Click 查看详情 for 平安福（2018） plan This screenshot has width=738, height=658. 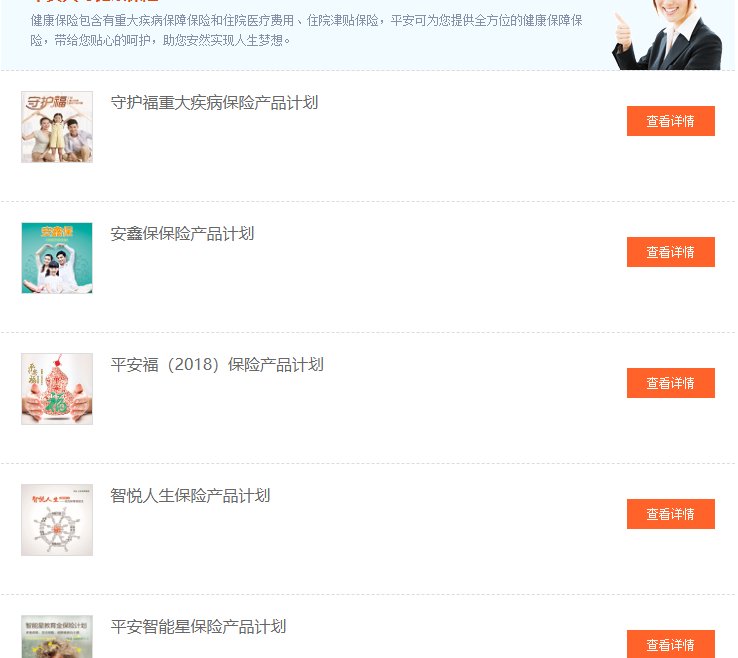[671, 383]
